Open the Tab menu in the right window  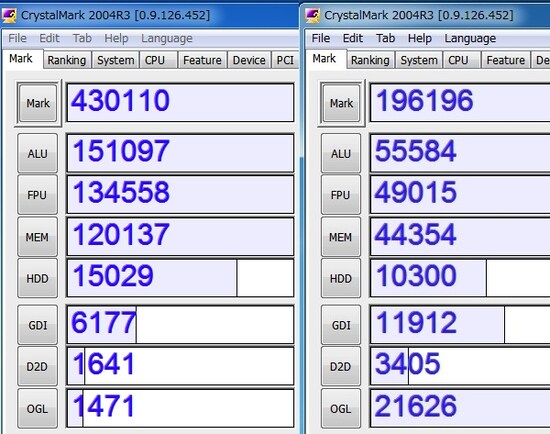[385, 38]
